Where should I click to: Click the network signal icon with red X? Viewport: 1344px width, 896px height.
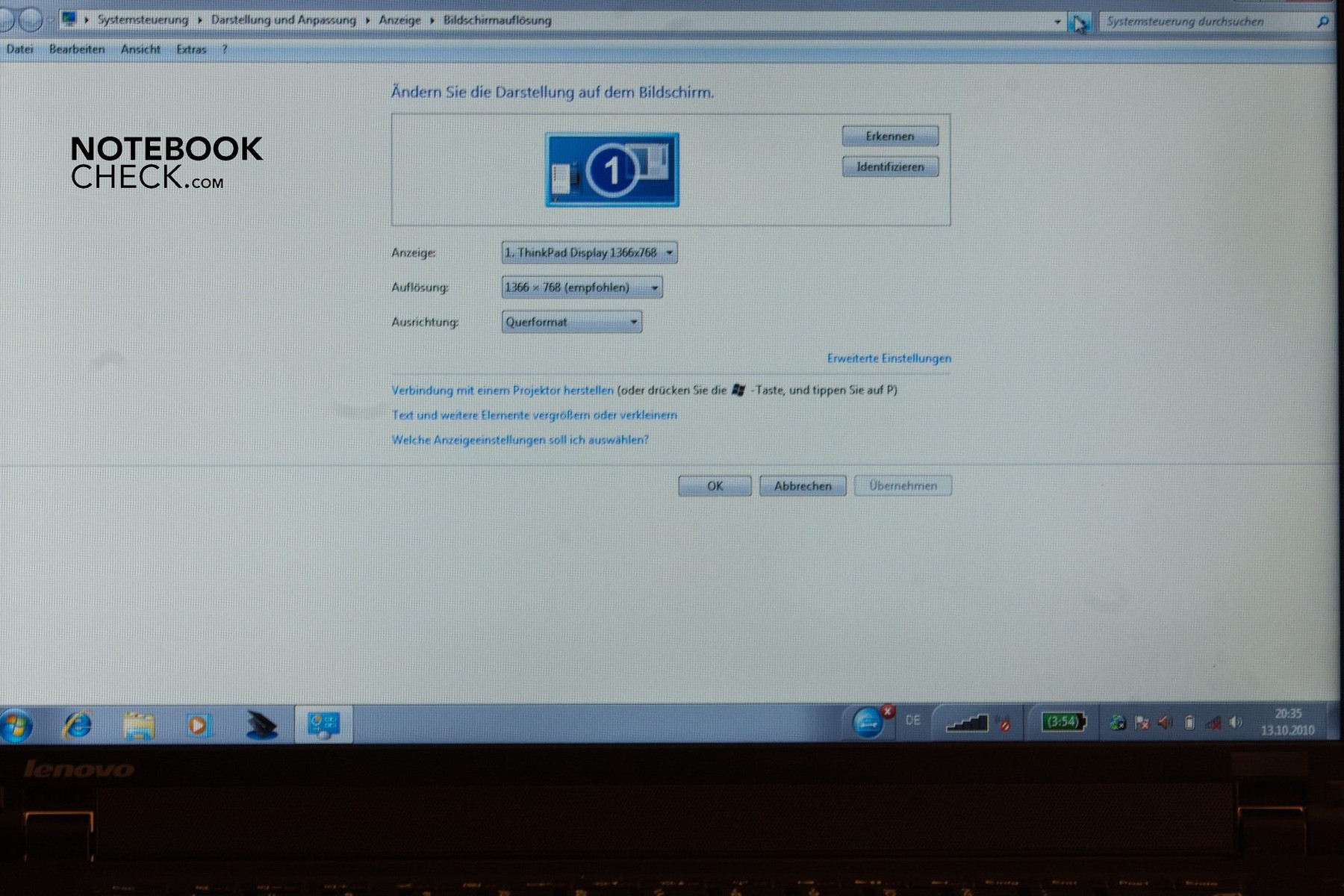[x=1213, y=722]
